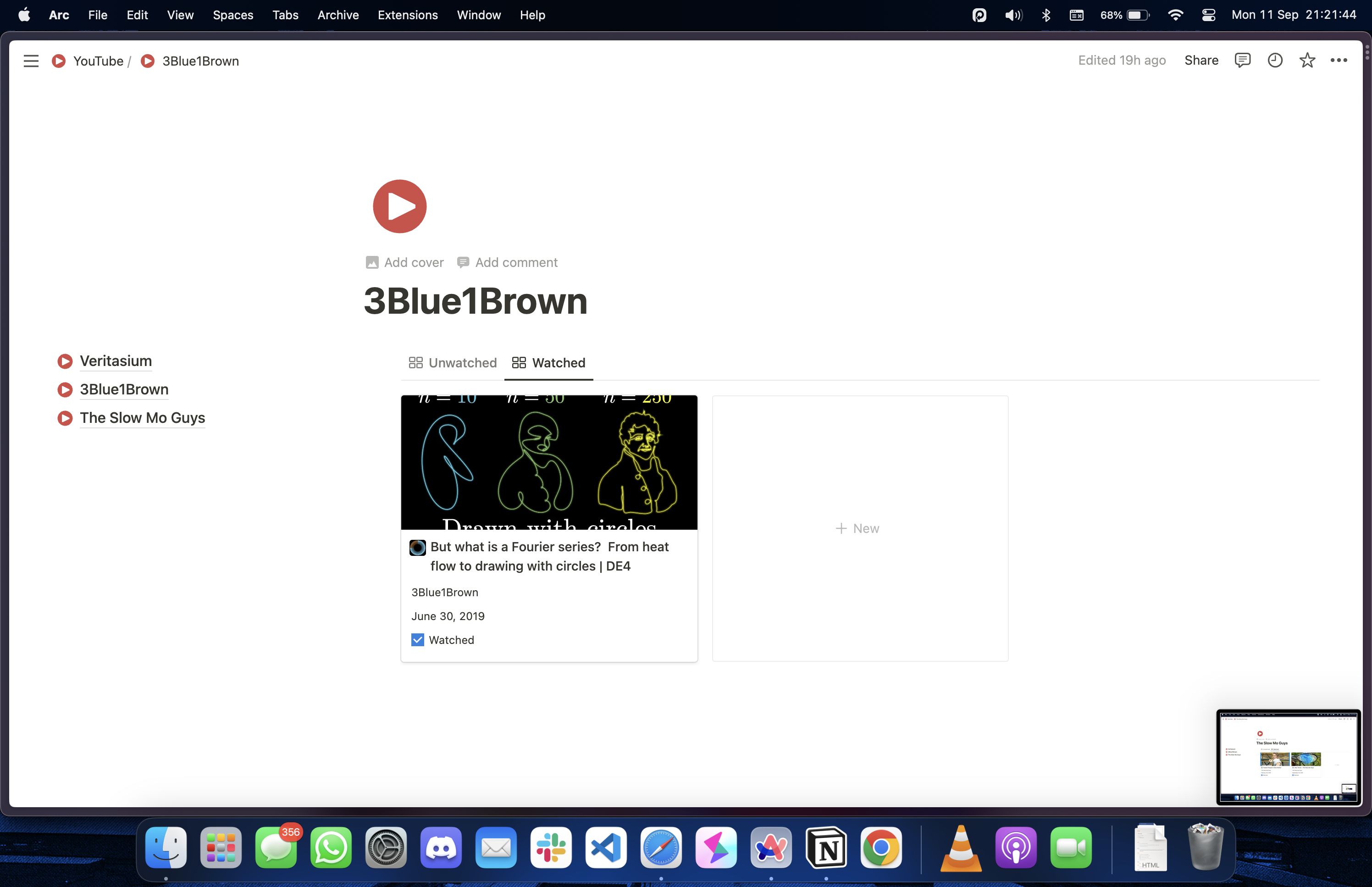Open the volume control in menu bar
Screen dimensions: 1372x887
pyautogui.click(x=1013, y=15)
